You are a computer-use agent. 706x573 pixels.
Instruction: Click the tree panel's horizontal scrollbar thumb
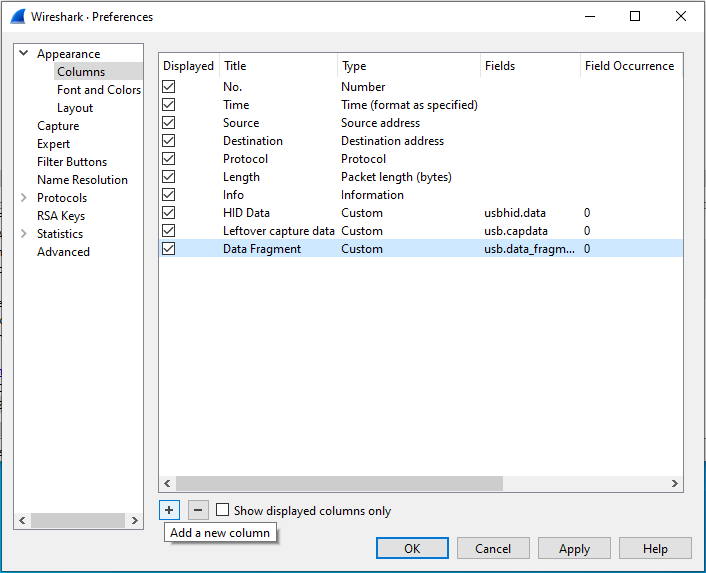tap(77, 520)
